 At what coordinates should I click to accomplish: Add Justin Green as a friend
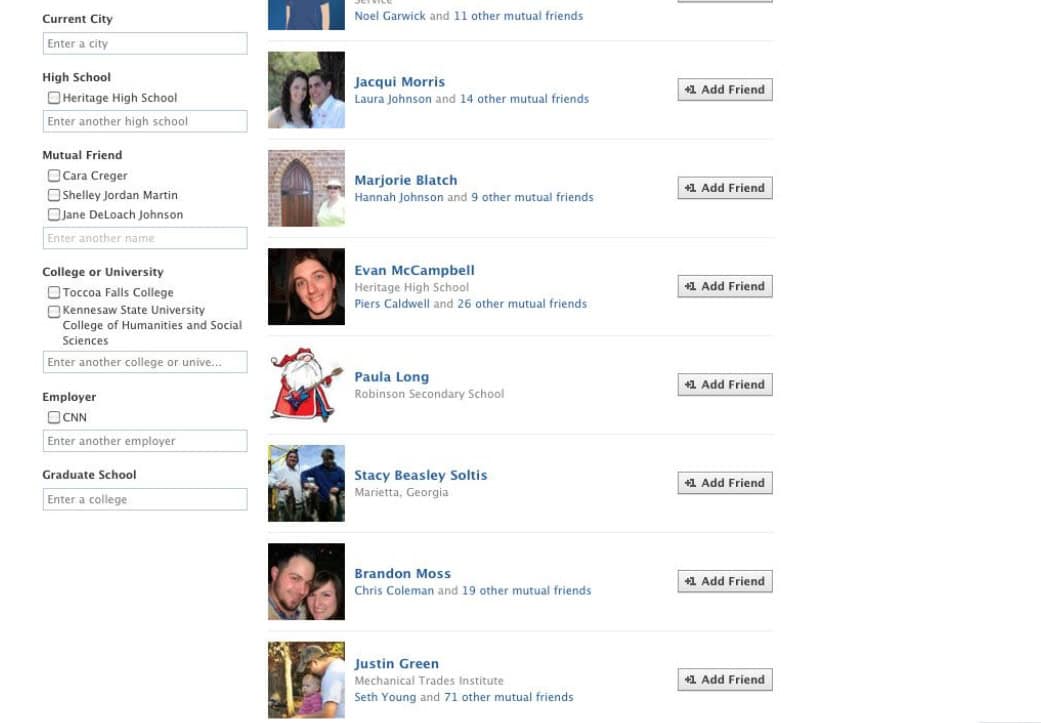coord(725,679)
